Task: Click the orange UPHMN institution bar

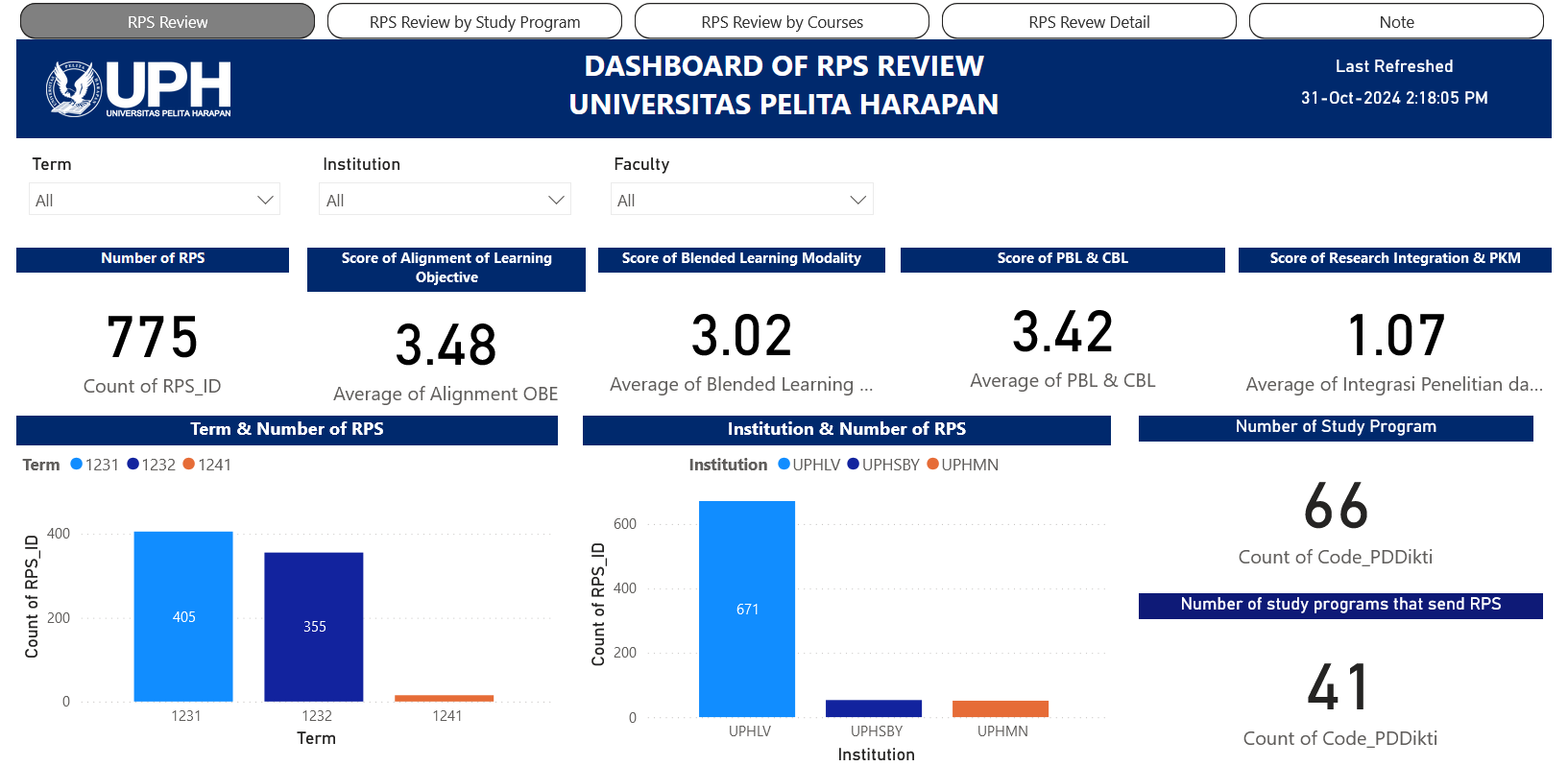Action: [1001, 708]
